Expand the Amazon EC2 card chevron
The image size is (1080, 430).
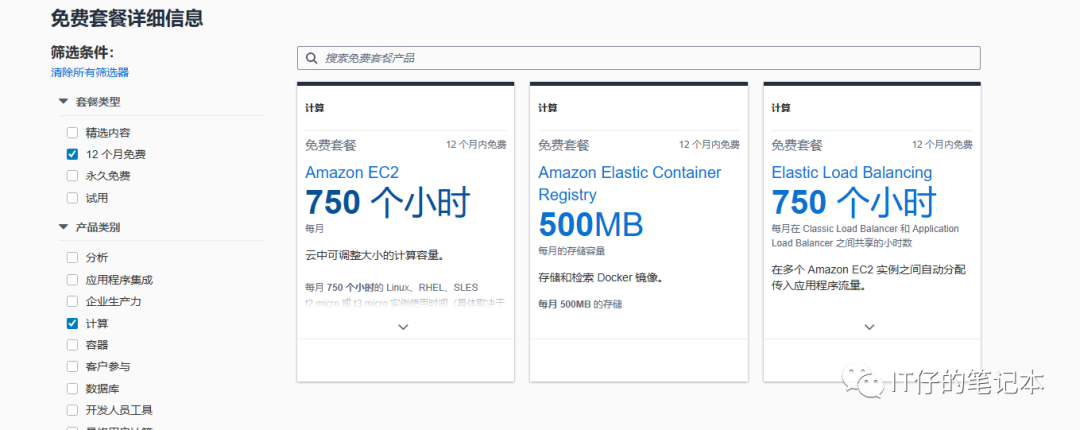(x=404, y=327)
